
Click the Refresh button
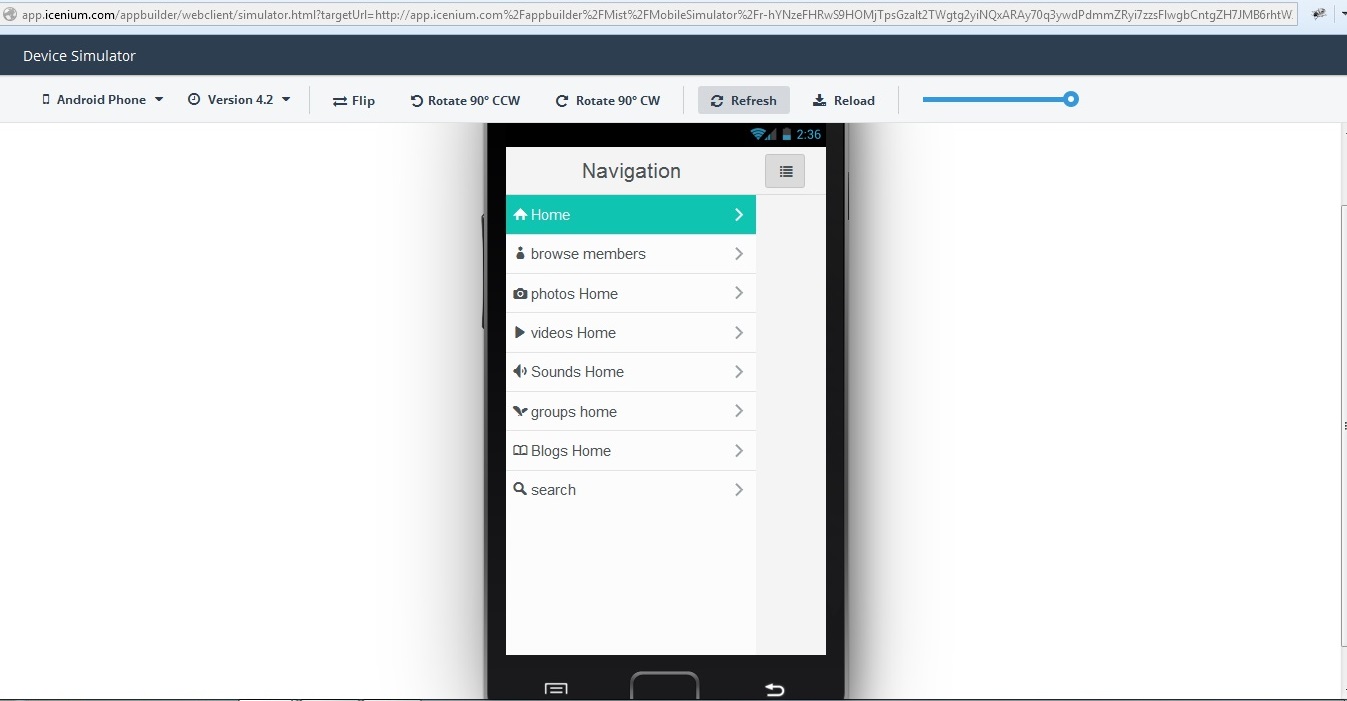pos(744,101)
